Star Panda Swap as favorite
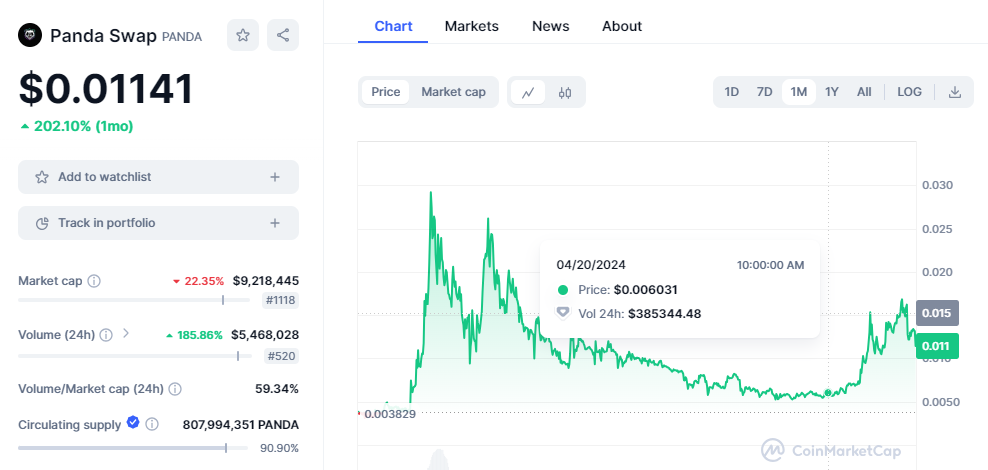This screenshot has height=470, width=988. [x=243, y=35]
